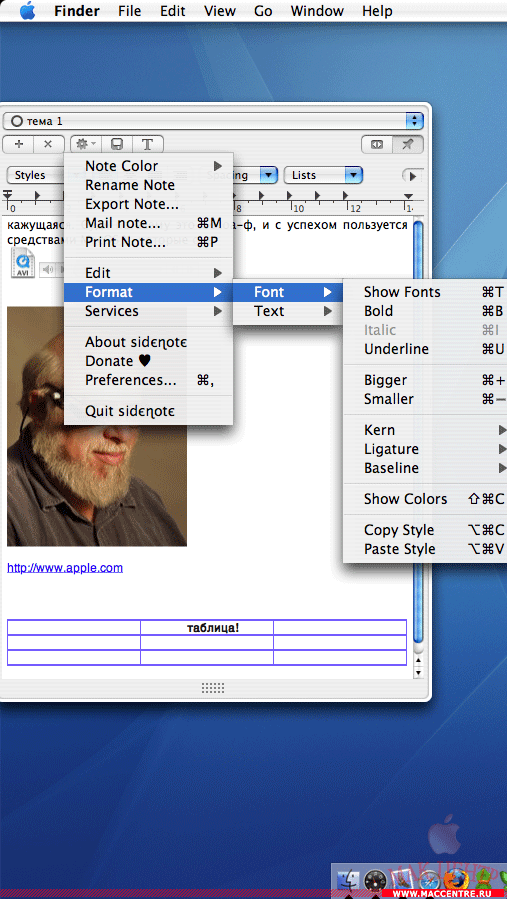This screenshot has width=507, height=899.
Task: Choose Bigger font size
Action: pyautogui.click(x=425, y=380)
